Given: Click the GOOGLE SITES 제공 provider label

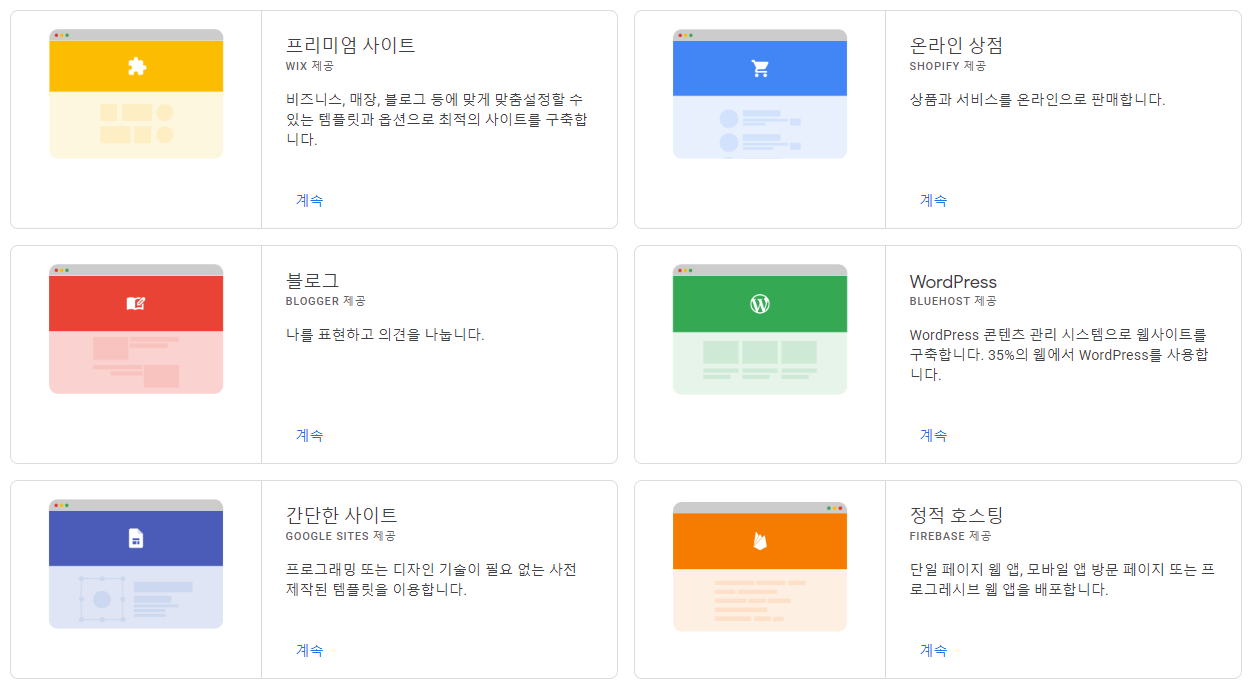Looking at the screenshot, I should pos(340,536).
